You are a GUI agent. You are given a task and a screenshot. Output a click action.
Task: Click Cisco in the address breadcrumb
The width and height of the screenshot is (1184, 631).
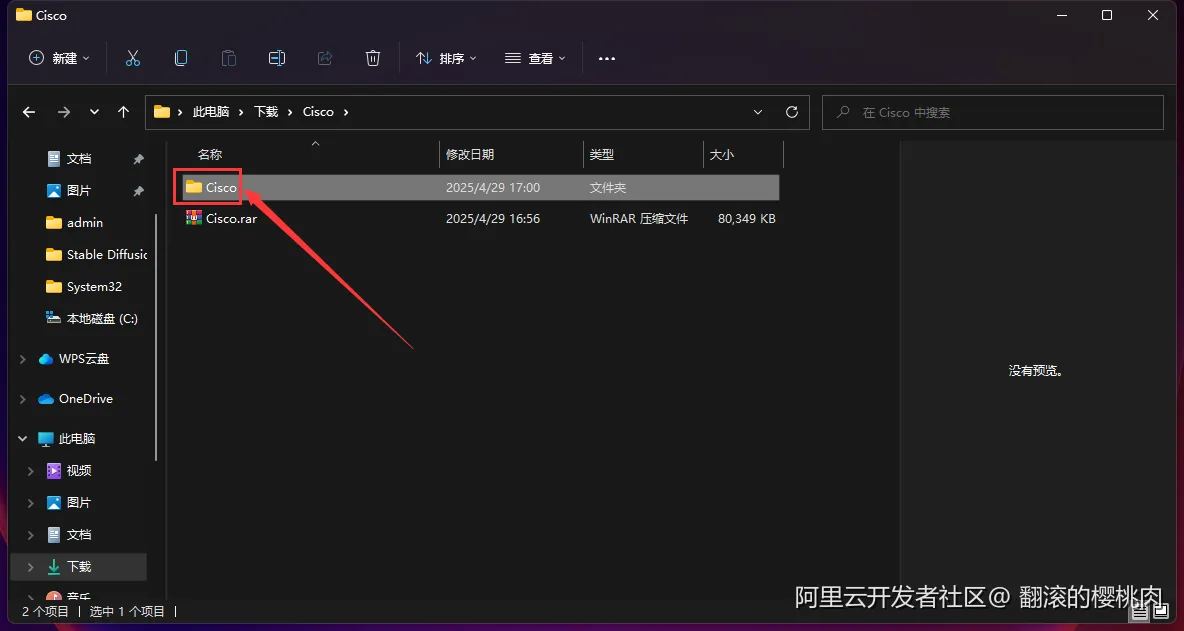pyautogui.click(x=318, y=112)
